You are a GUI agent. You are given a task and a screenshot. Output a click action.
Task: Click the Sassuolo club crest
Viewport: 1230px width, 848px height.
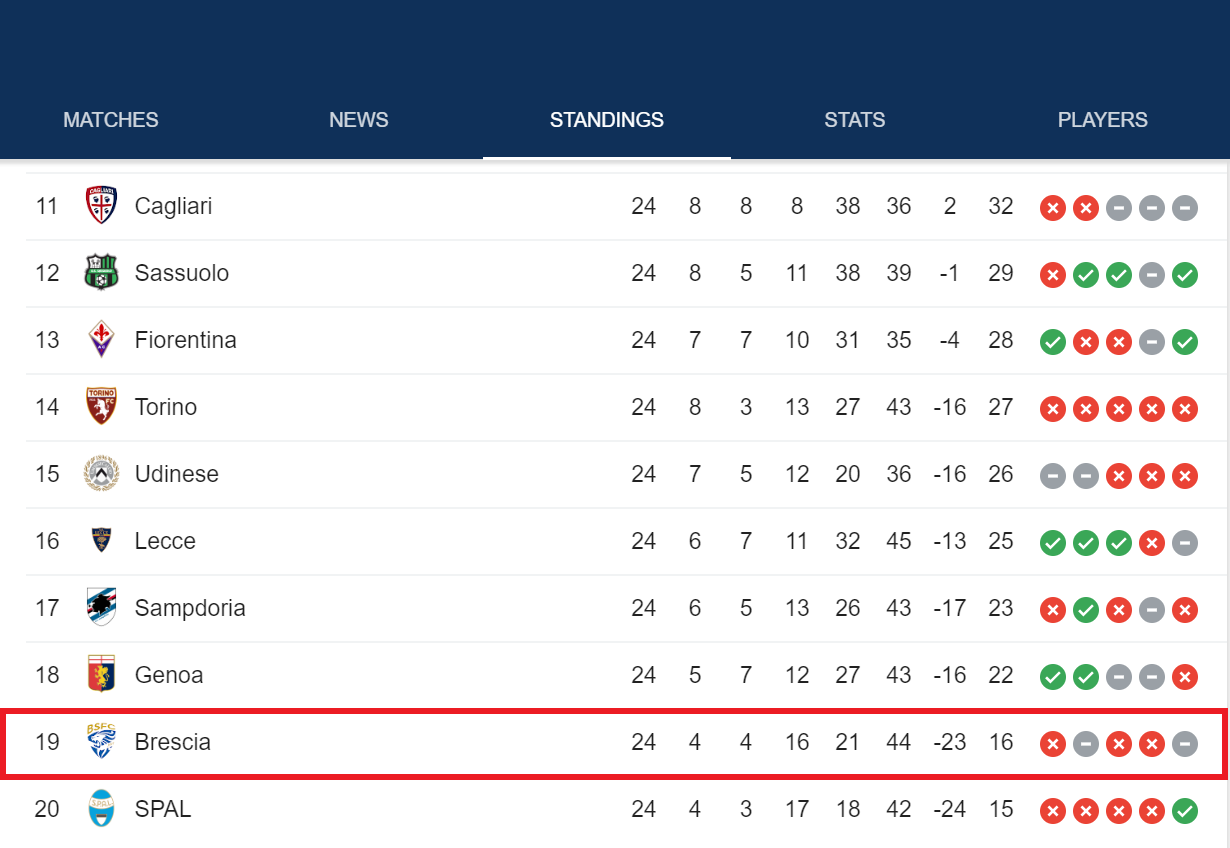click(101, 273)
